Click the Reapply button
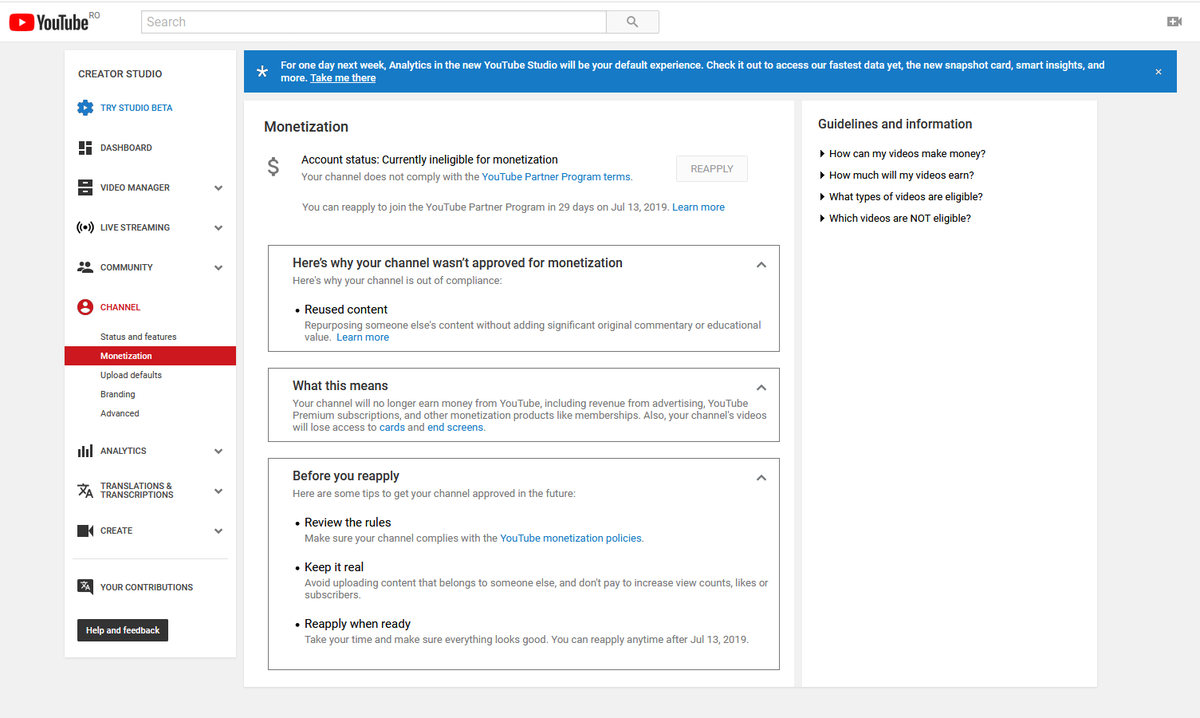This screenshot has width=1200, height=718. click(x=712, y=169)
